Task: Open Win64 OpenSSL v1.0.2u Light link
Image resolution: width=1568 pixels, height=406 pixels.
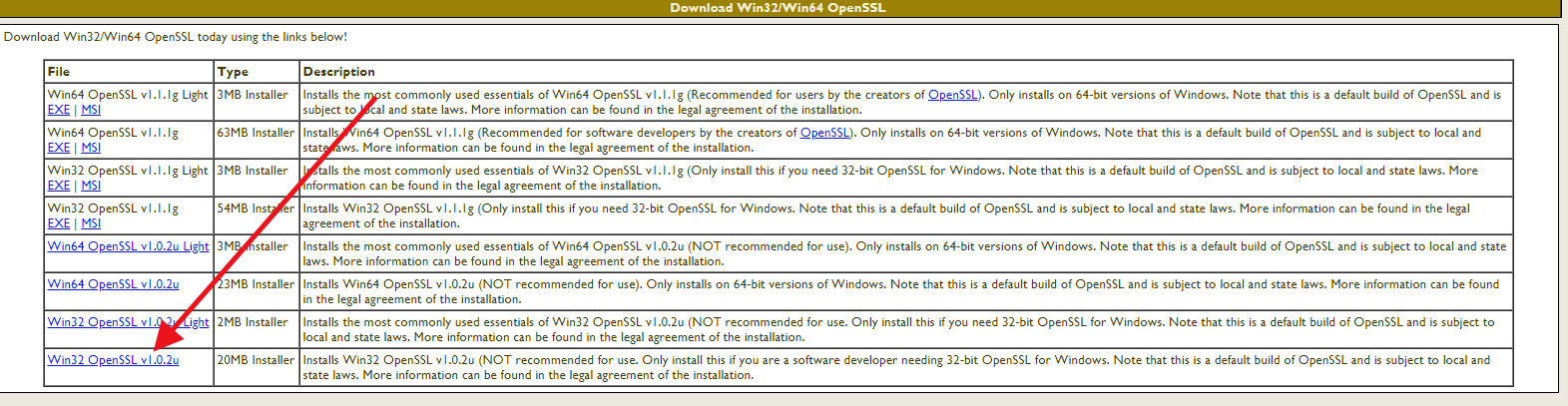Action: (129, 246)
